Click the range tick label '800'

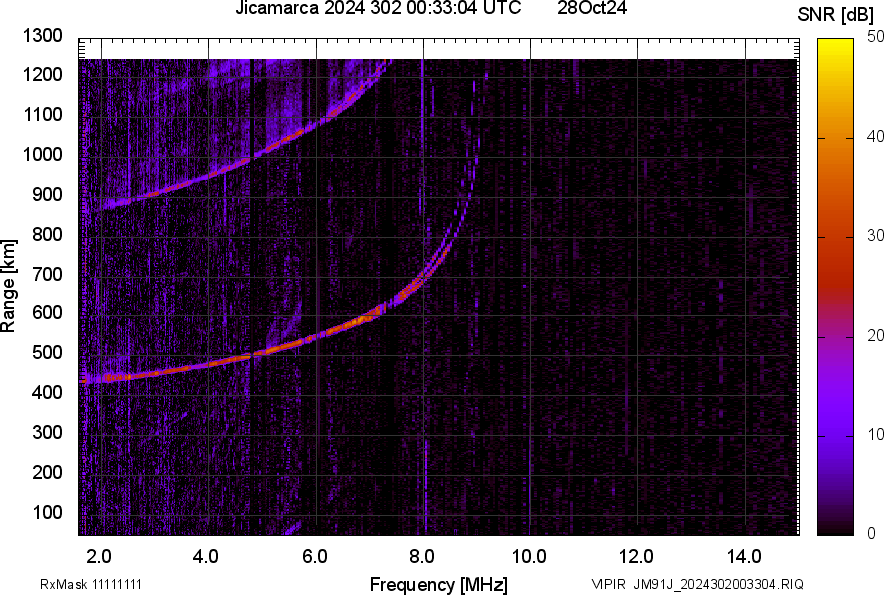coord(47,234)
